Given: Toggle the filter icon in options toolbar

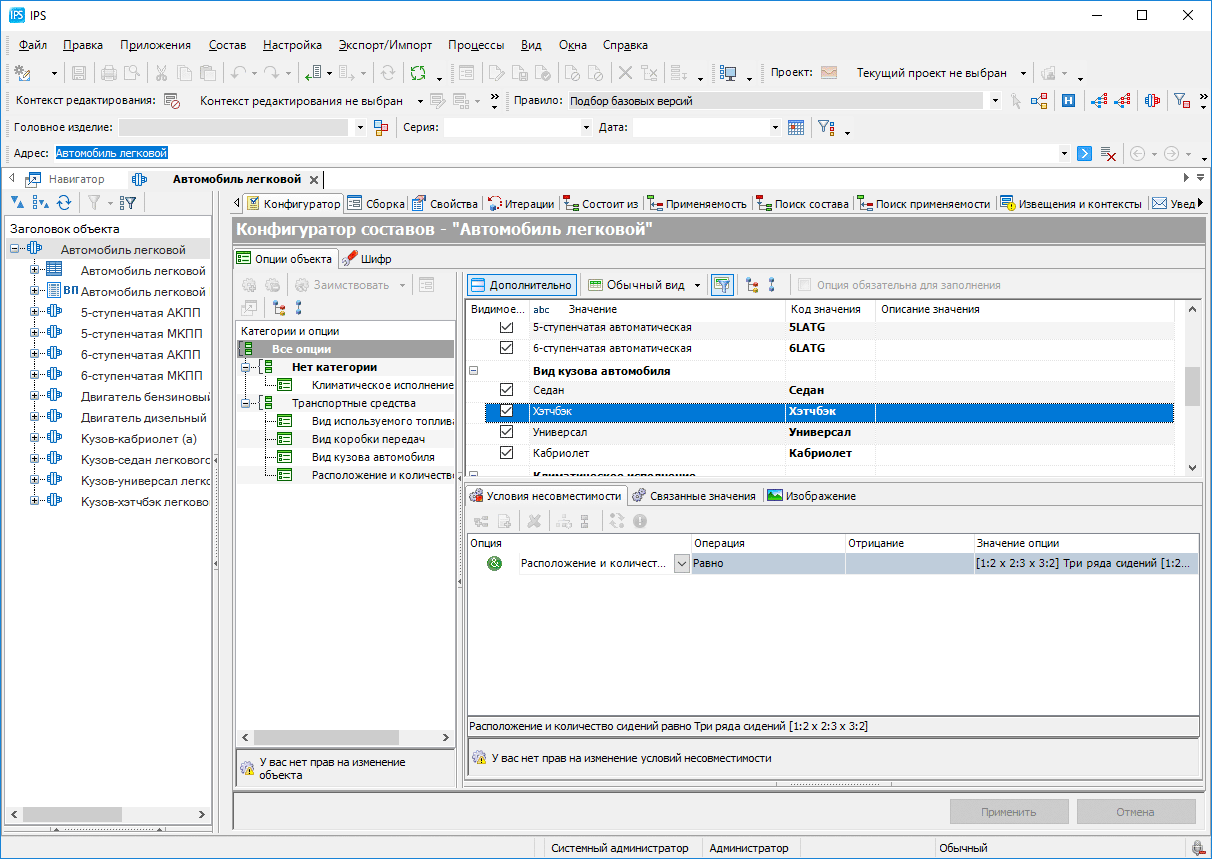Looking at the screenshot, I should [721, 285].
